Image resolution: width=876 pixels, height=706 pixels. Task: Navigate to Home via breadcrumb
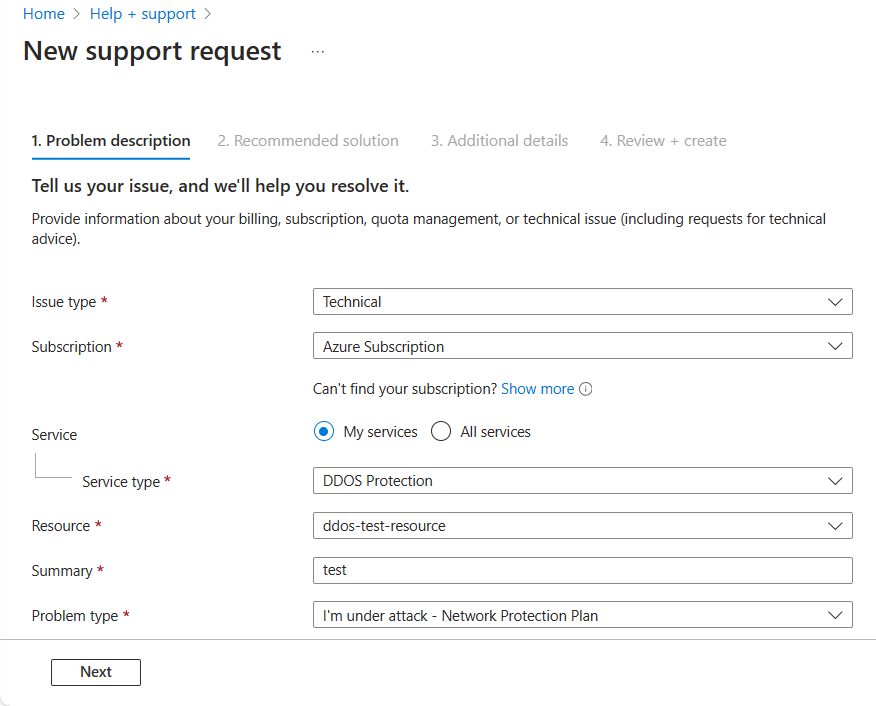(43, 13)
